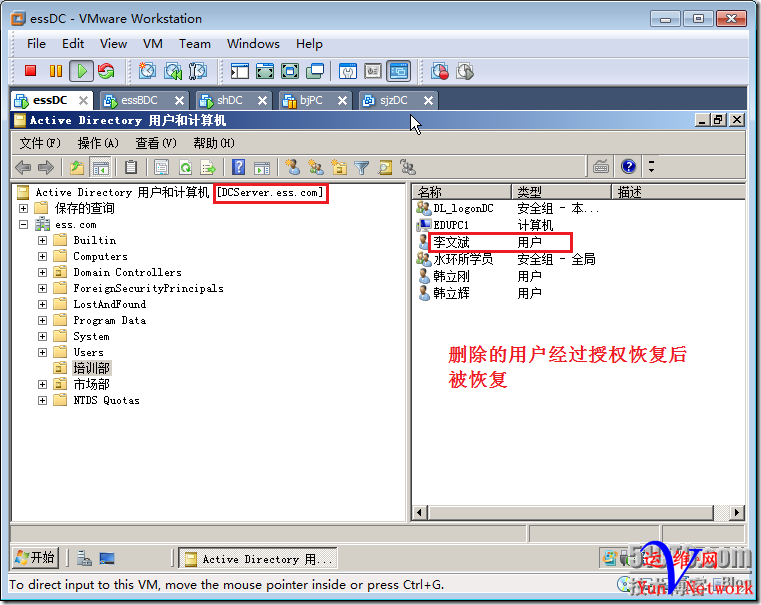Close the bjPC tab
761x605 pixels.
(x=342, y=100)
